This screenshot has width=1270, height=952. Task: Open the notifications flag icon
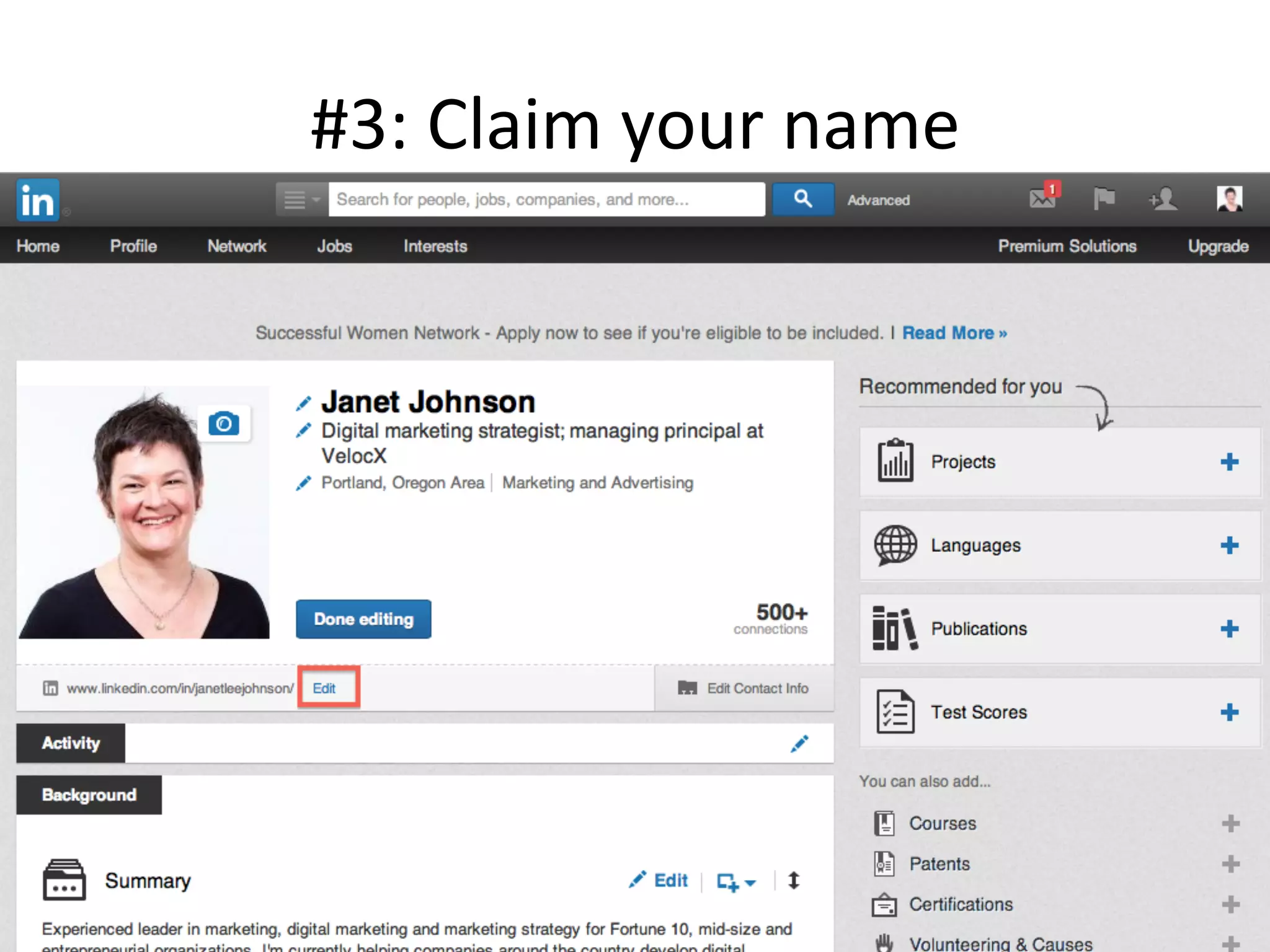[1104, 198]
